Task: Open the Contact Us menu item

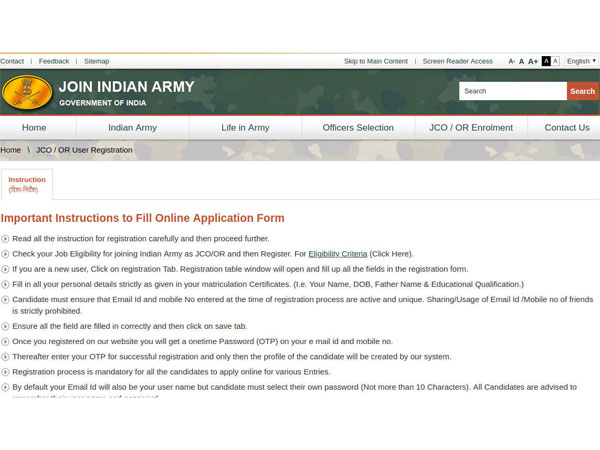Action: (567, 127)
